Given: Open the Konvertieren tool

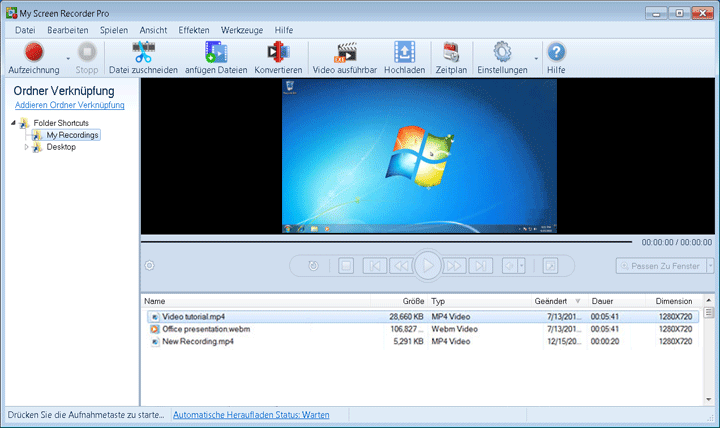Looking at the screenshot, I should click(x=278, y=53).
